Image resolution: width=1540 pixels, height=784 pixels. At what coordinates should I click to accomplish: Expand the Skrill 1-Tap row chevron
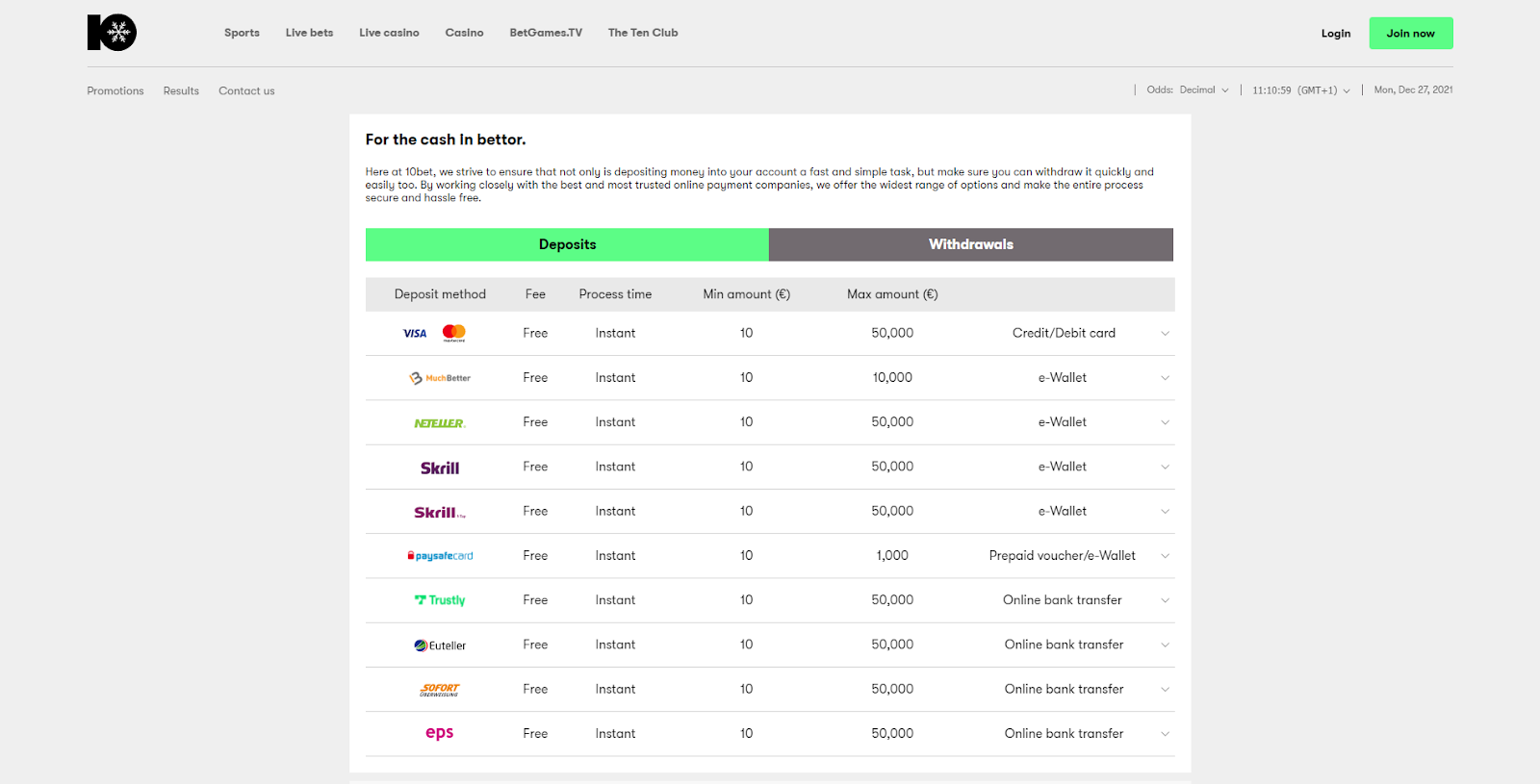[1165, 512]
